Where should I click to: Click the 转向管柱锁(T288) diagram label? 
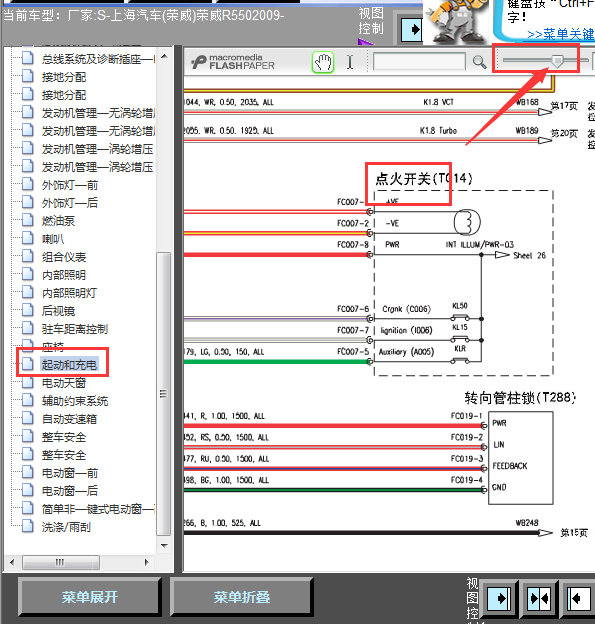pyautogui.click(x=520, y=398)
